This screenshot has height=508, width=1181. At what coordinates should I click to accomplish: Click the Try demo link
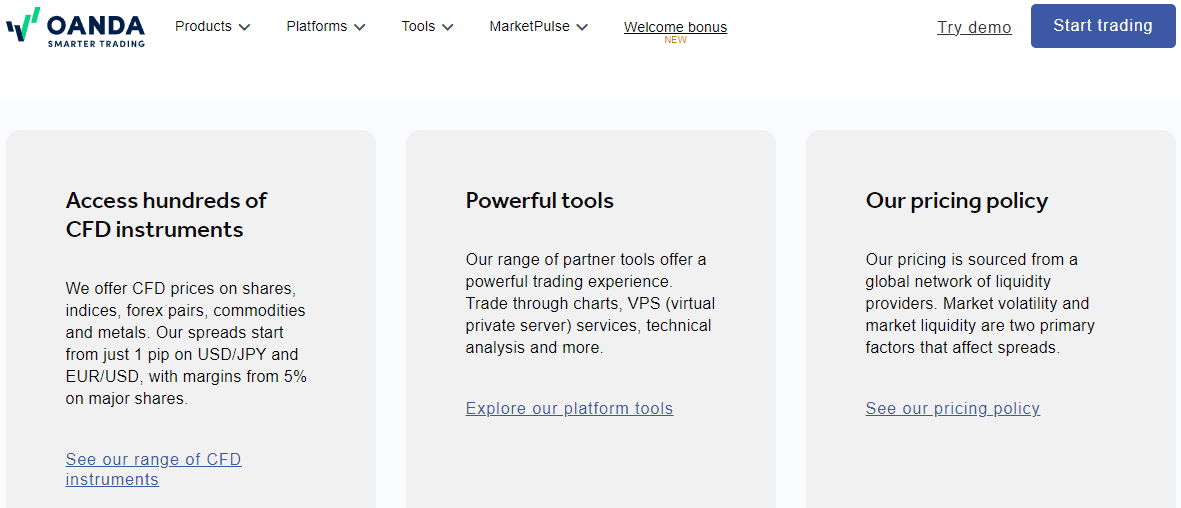[x=974, y=27]
